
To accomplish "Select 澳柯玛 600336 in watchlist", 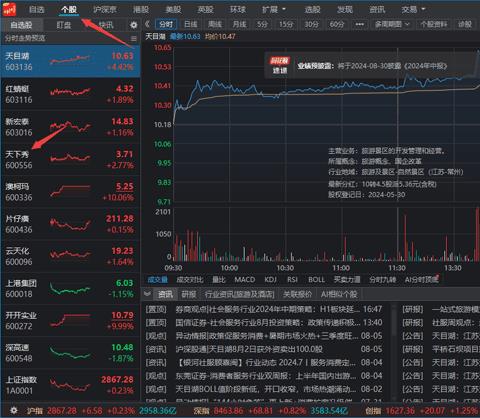I will coord(70,192).
